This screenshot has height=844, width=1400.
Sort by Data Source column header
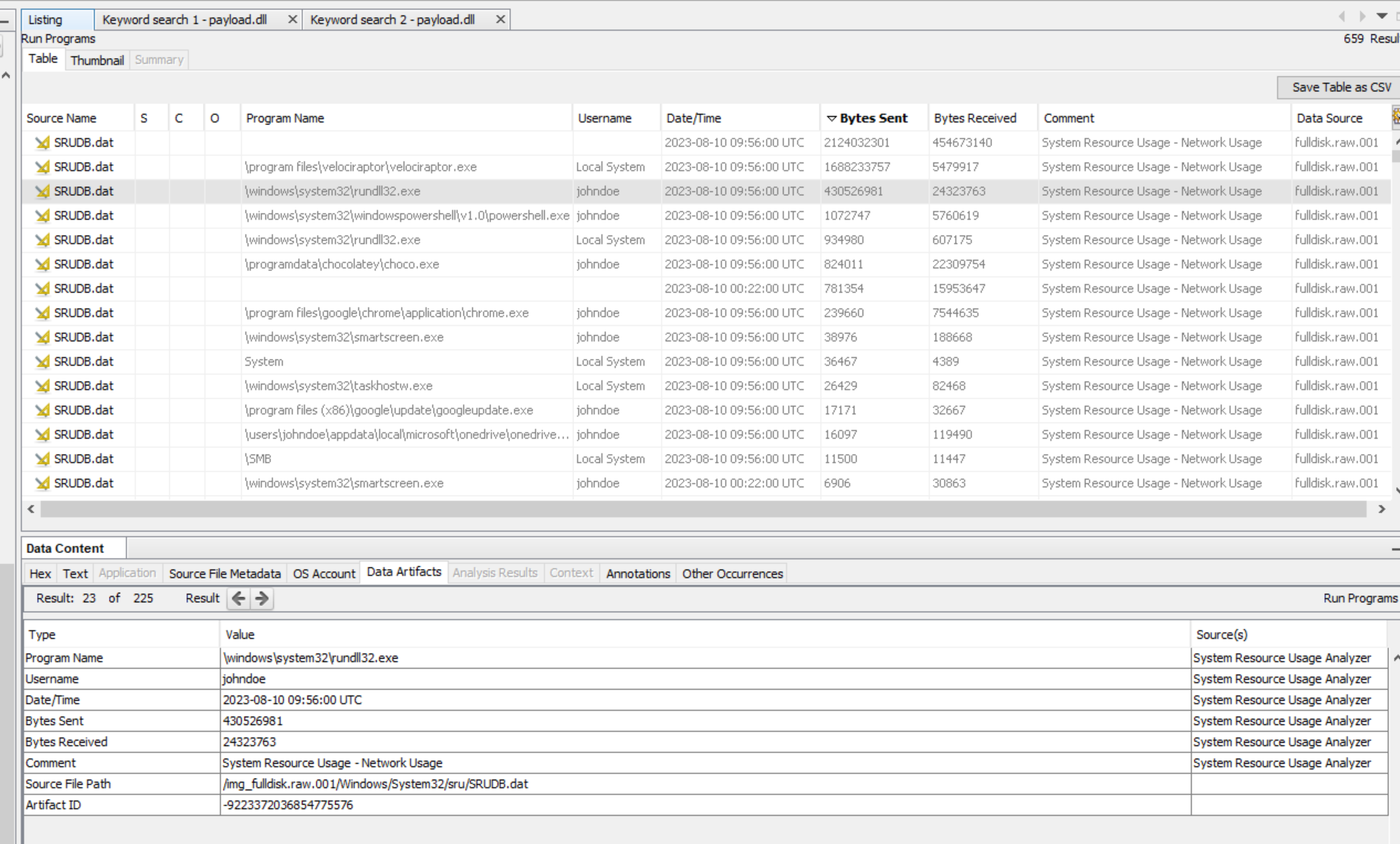click(1341, 118)
